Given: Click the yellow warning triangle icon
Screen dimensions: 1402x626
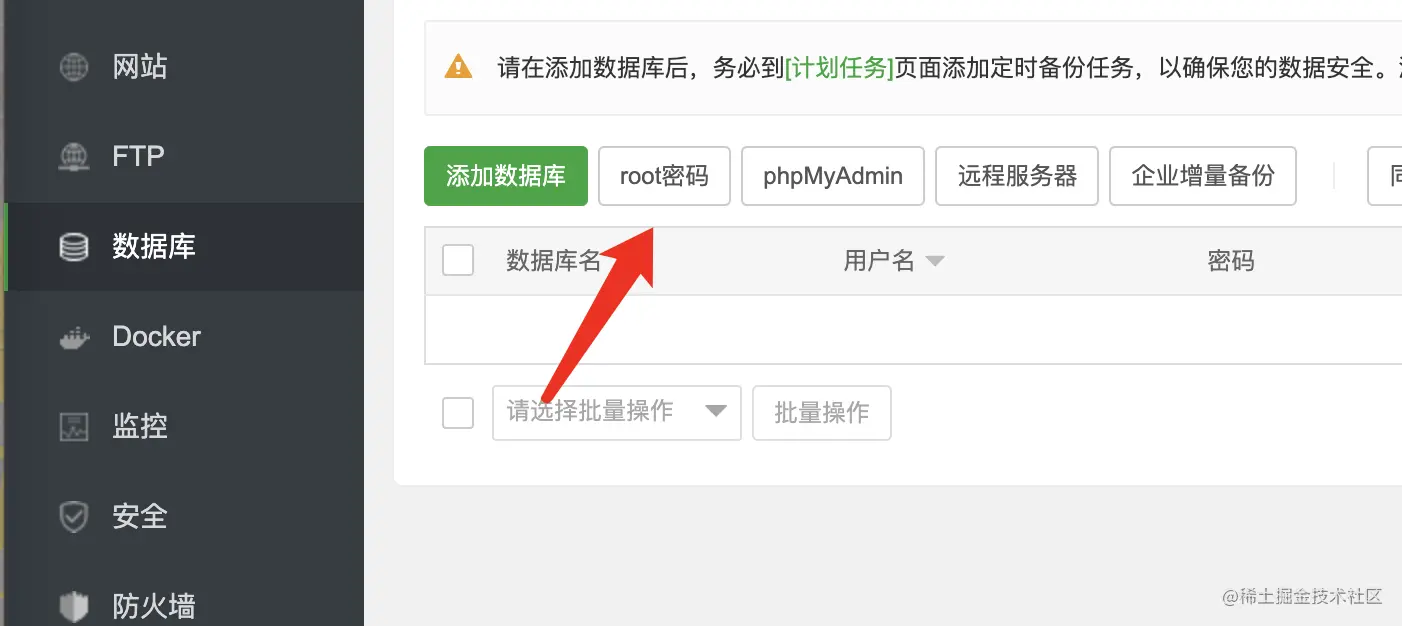Looking at the screenshot, I should click(x=458, y=67).
